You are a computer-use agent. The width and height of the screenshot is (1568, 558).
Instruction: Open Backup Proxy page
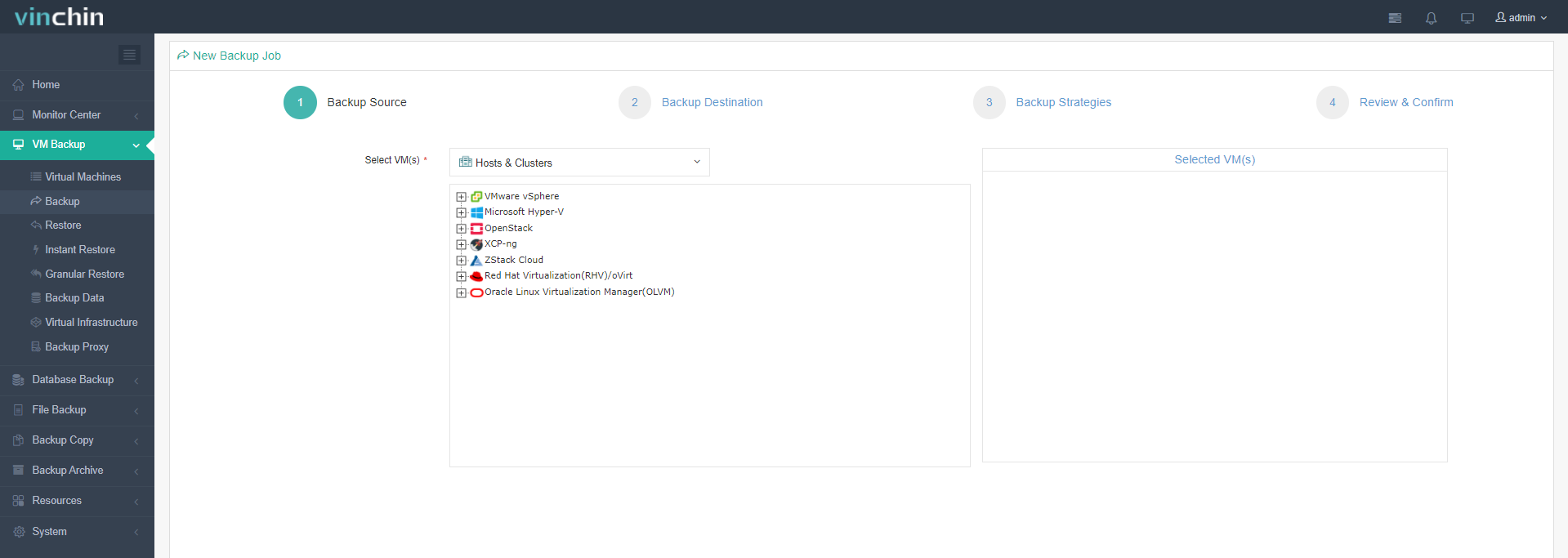pos(77,347)
